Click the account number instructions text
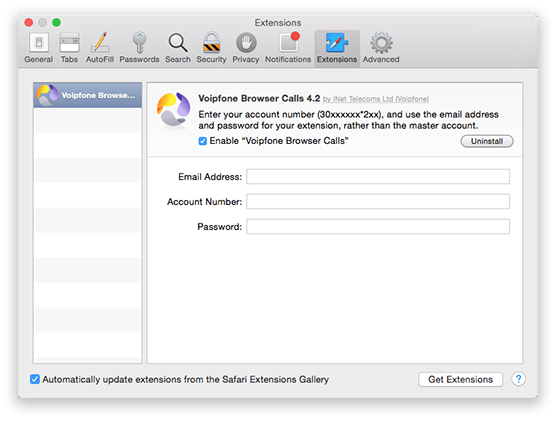 pyautogui.click(x=348, y=120)
